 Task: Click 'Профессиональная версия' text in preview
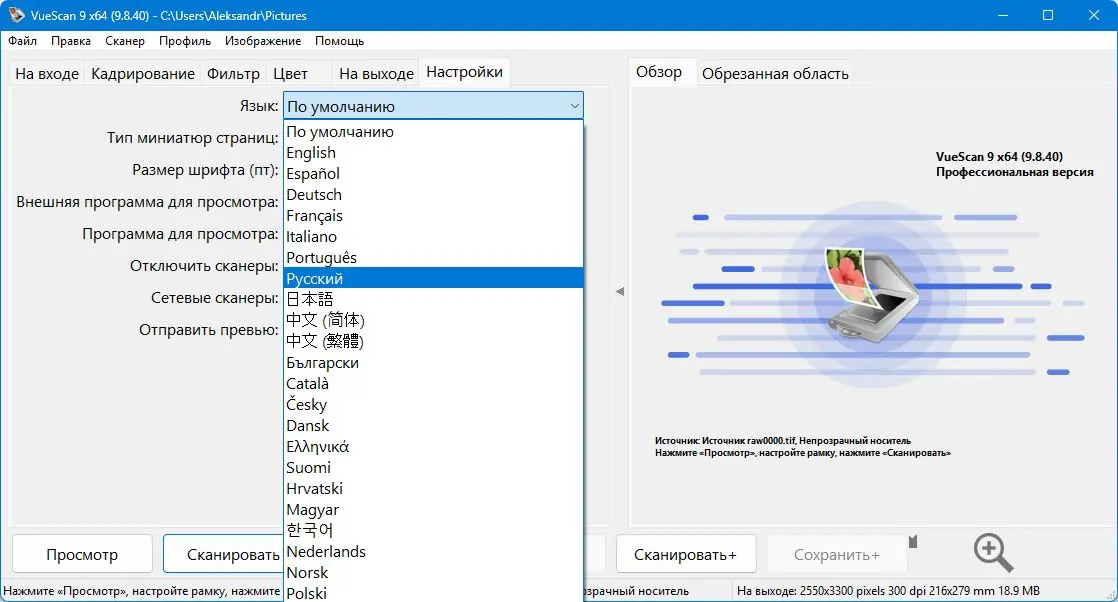tap(1015, 172)
